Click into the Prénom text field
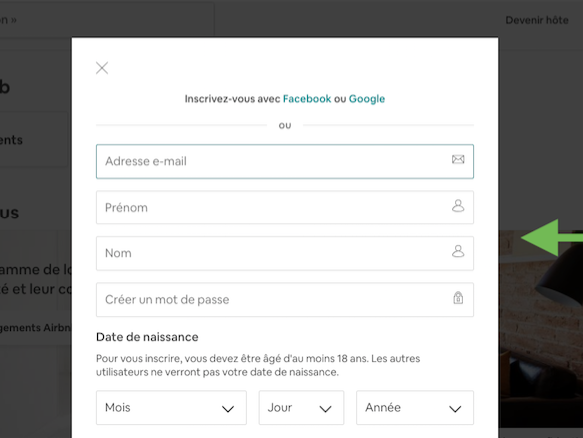This screenshot has height=438, width=583. pos(285,207)
